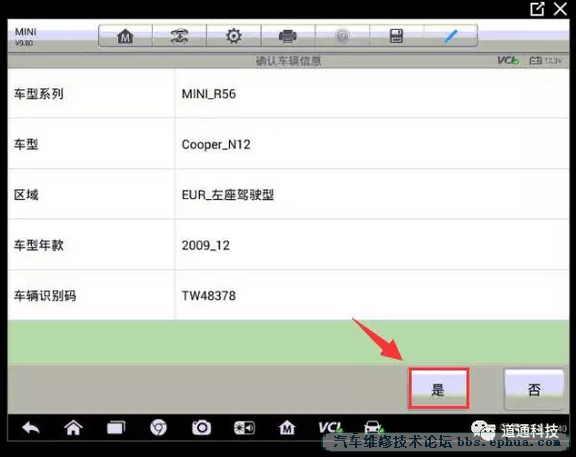This screenshot has width=576, height=457.
Task: Select the 车型 Cooper_N12 row
Action: pos(288,144)
